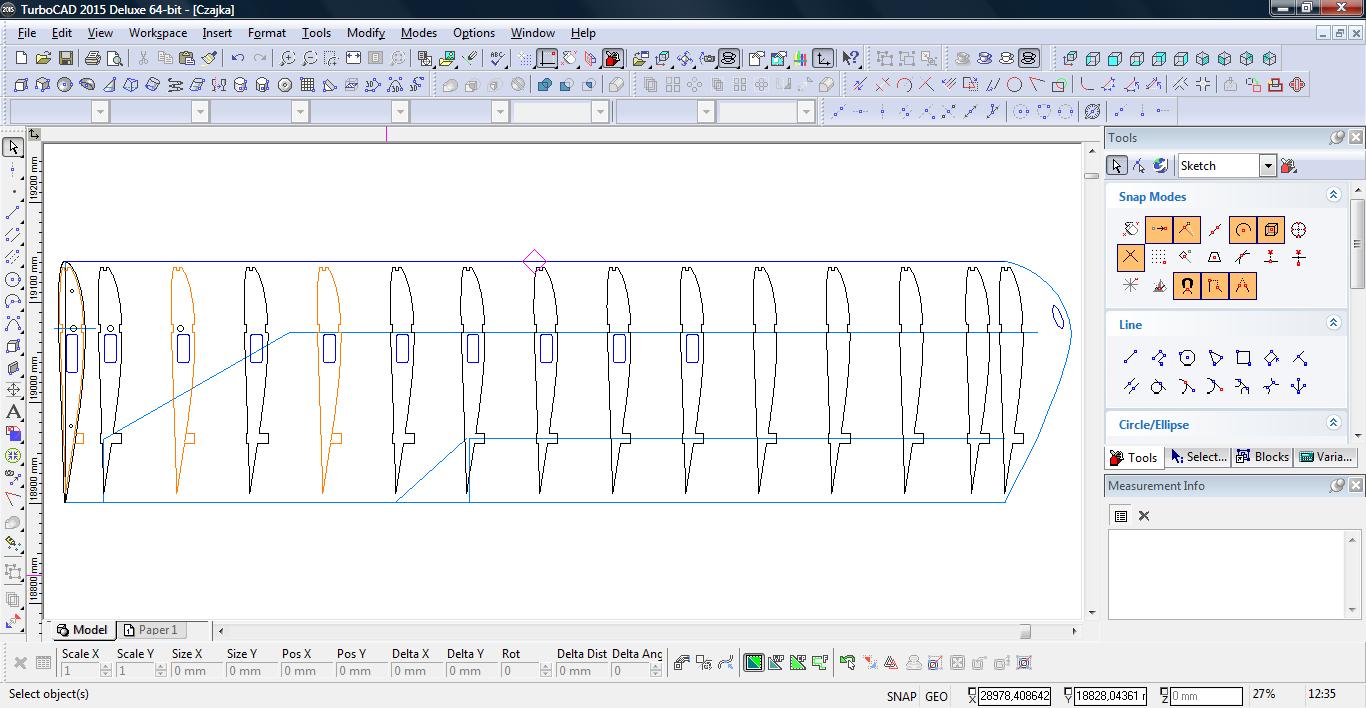Viewport: 1366px width, 708px height.
Task: Click the Undo arrow icon
Action: tap(238, 59)
